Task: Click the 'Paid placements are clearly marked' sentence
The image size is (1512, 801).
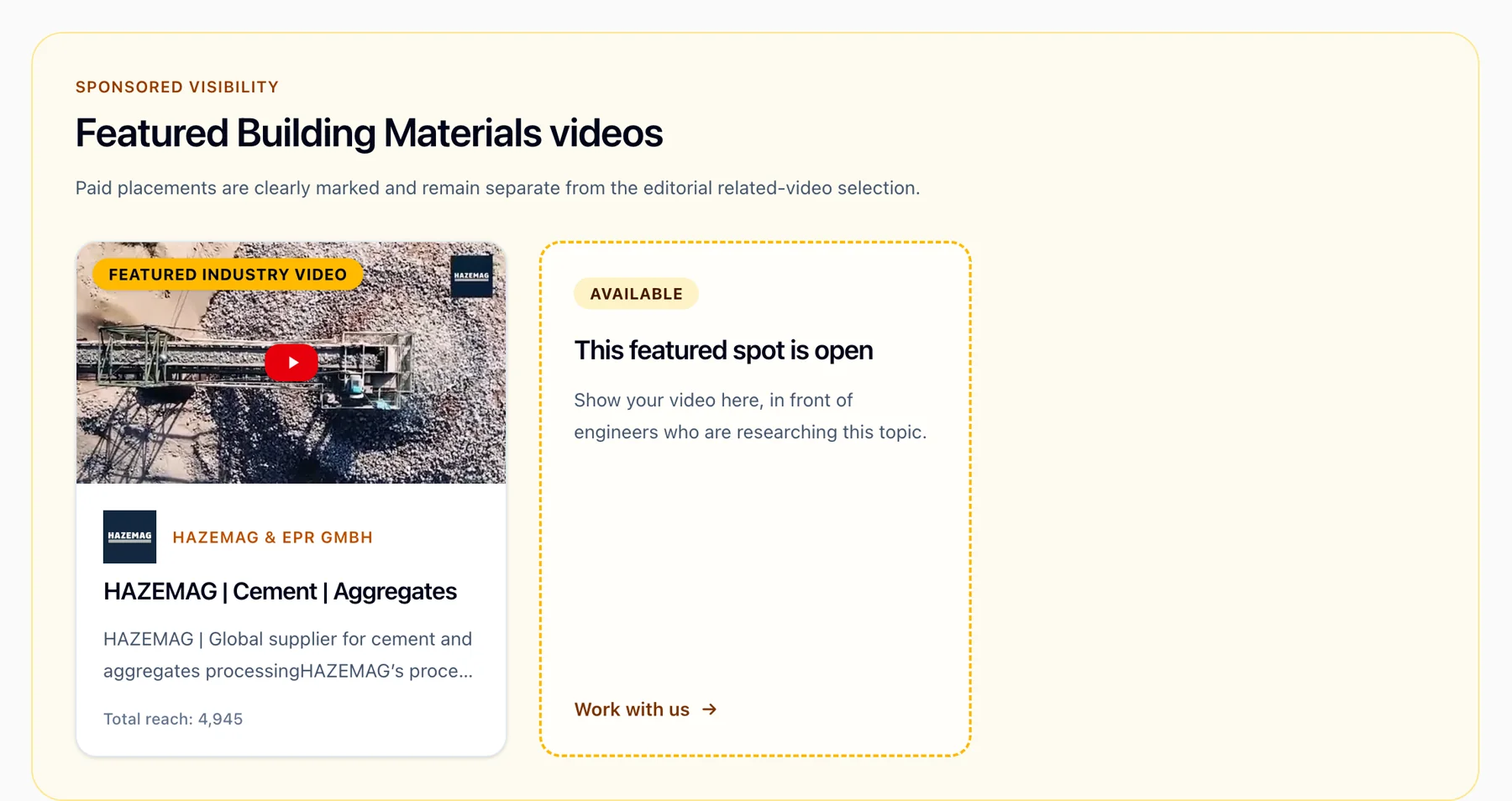Action: [x=497, y=188]
